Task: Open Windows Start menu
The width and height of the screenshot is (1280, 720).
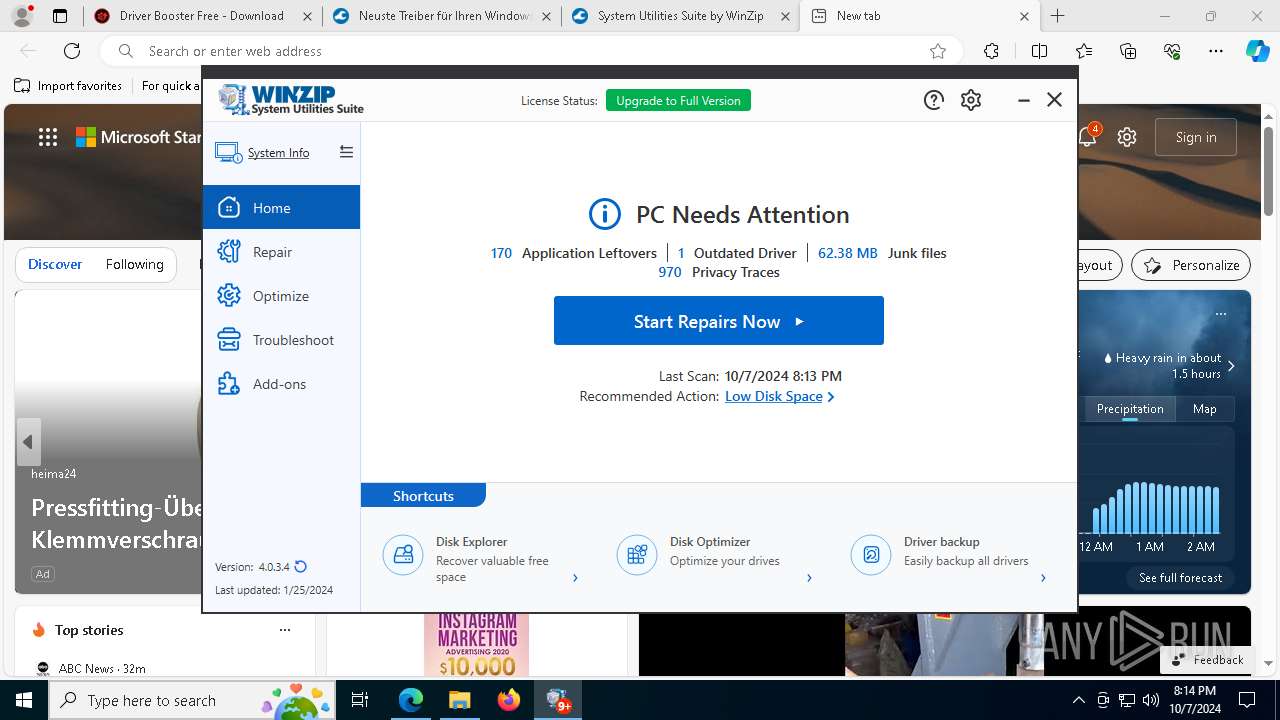Action: 24,700
